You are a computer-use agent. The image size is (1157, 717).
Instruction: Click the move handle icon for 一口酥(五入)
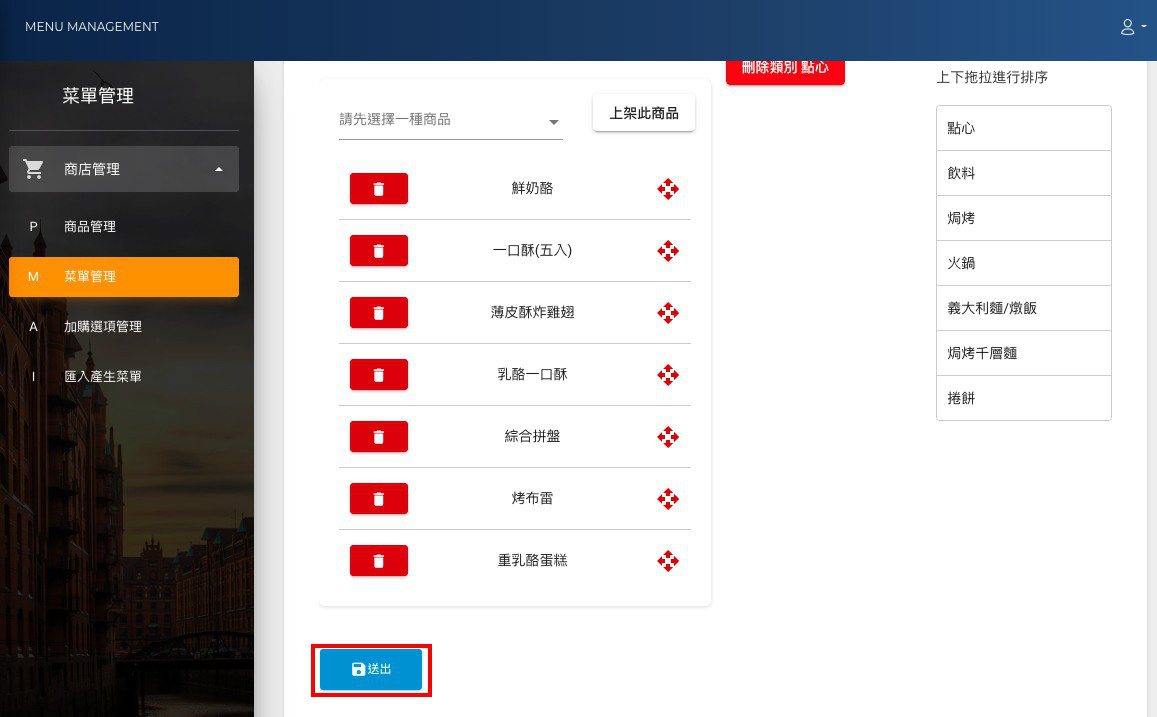[668, 251]
